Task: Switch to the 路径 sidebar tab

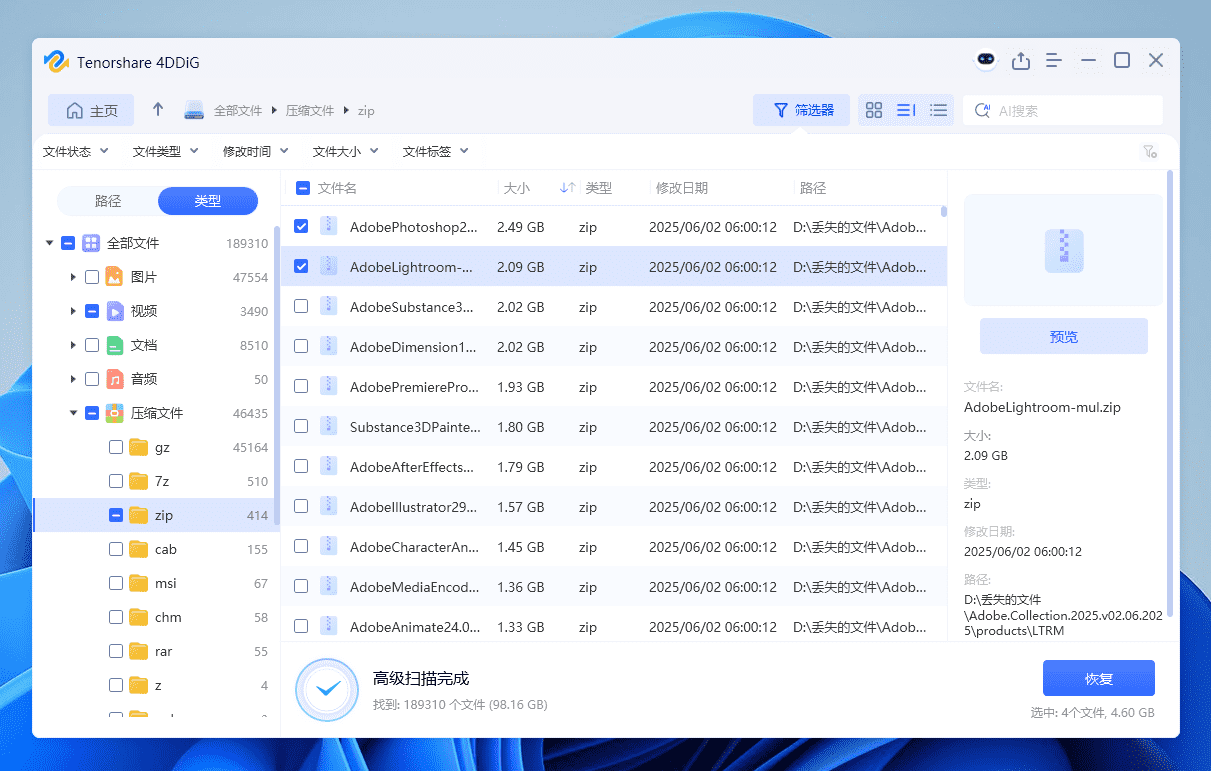Action: coord(107,200)
